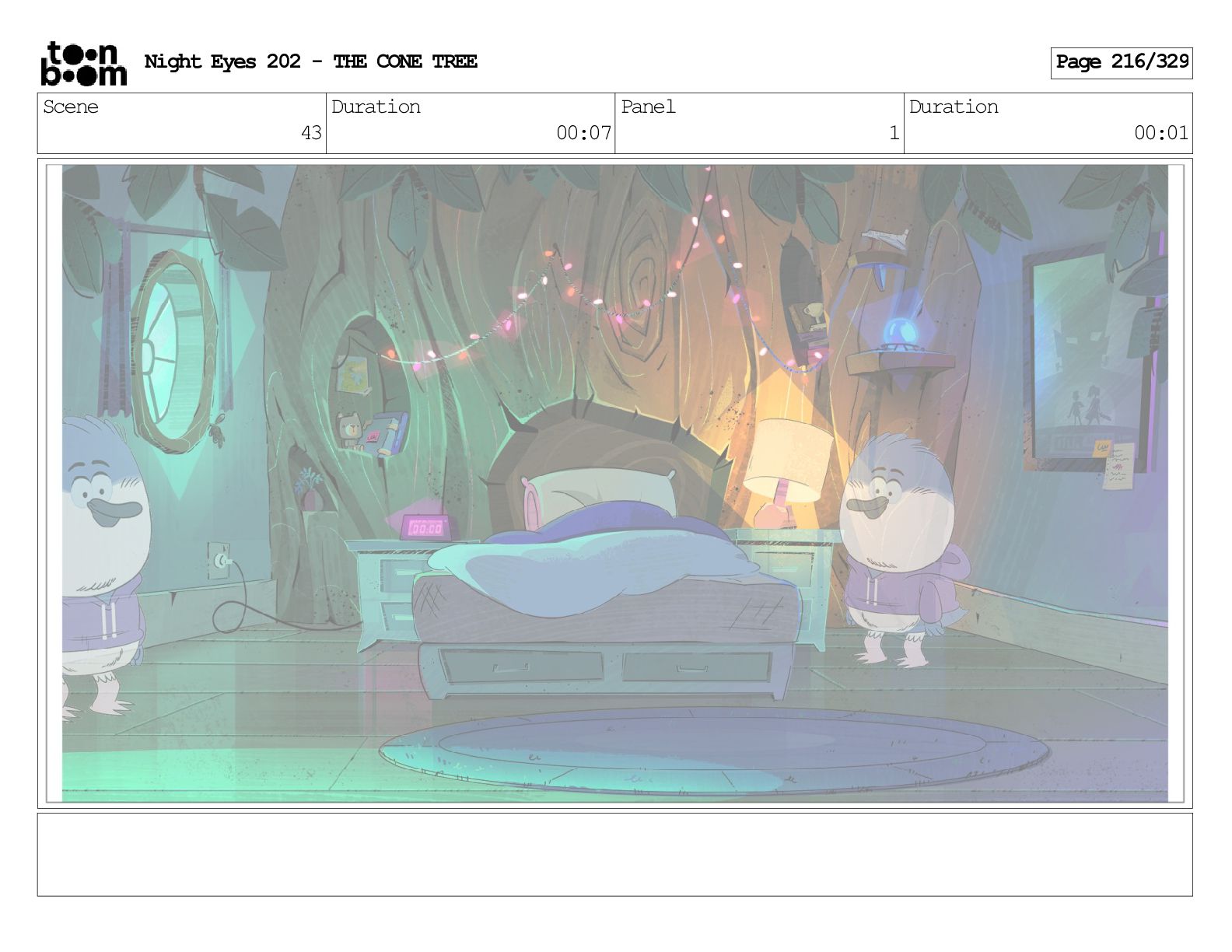Select the title 'Night Eyes 202 - THE CONE TREE'

point(311,61)
